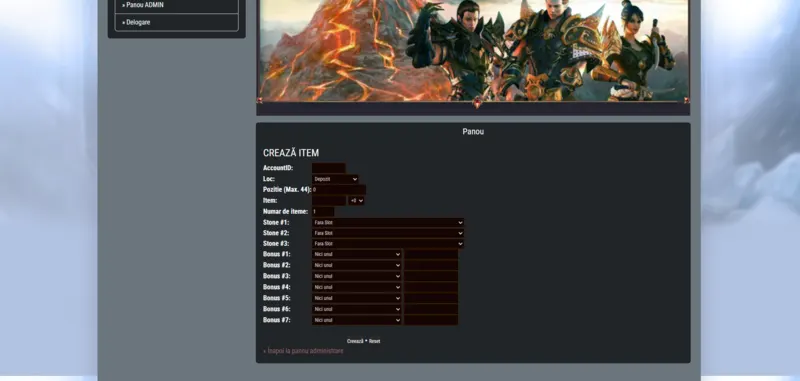Click the Creează submit button
800x381 pixels.
click(x=355, y=341)
